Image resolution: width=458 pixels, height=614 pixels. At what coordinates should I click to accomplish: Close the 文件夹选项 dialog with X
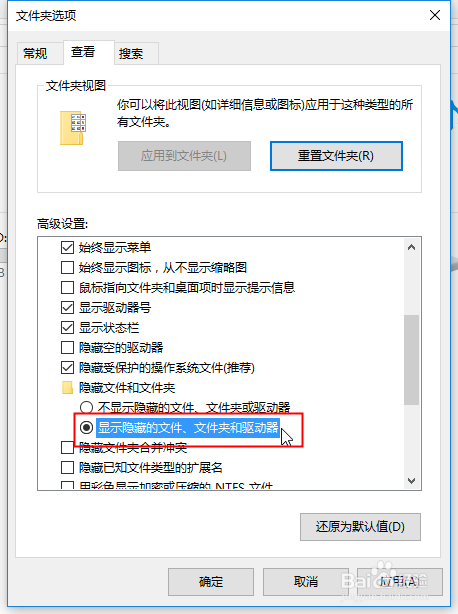coord(435,15)
